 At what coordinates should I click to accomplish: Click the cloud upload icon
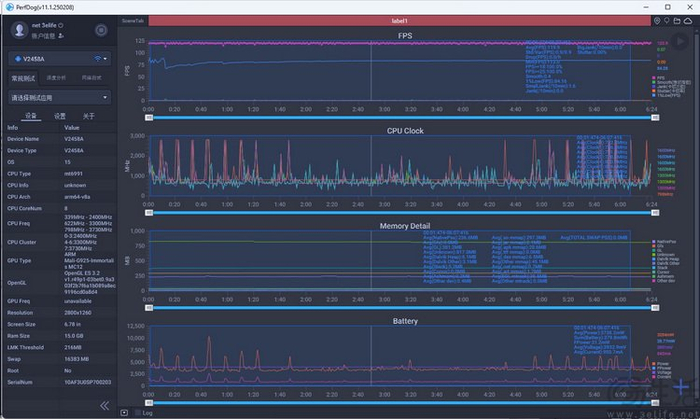[x=690, y=19]
